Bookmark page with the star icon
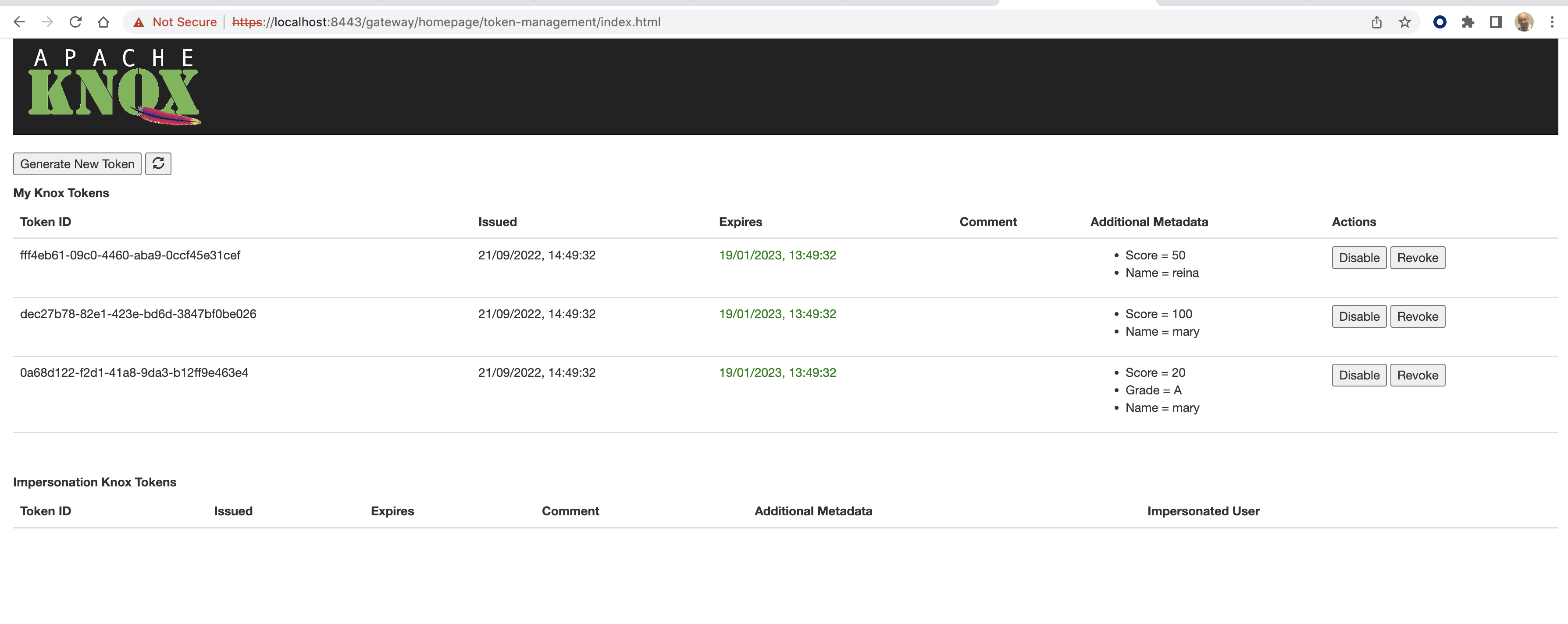The width and height of the screenshot is (1568, 624). (1404, 22)
